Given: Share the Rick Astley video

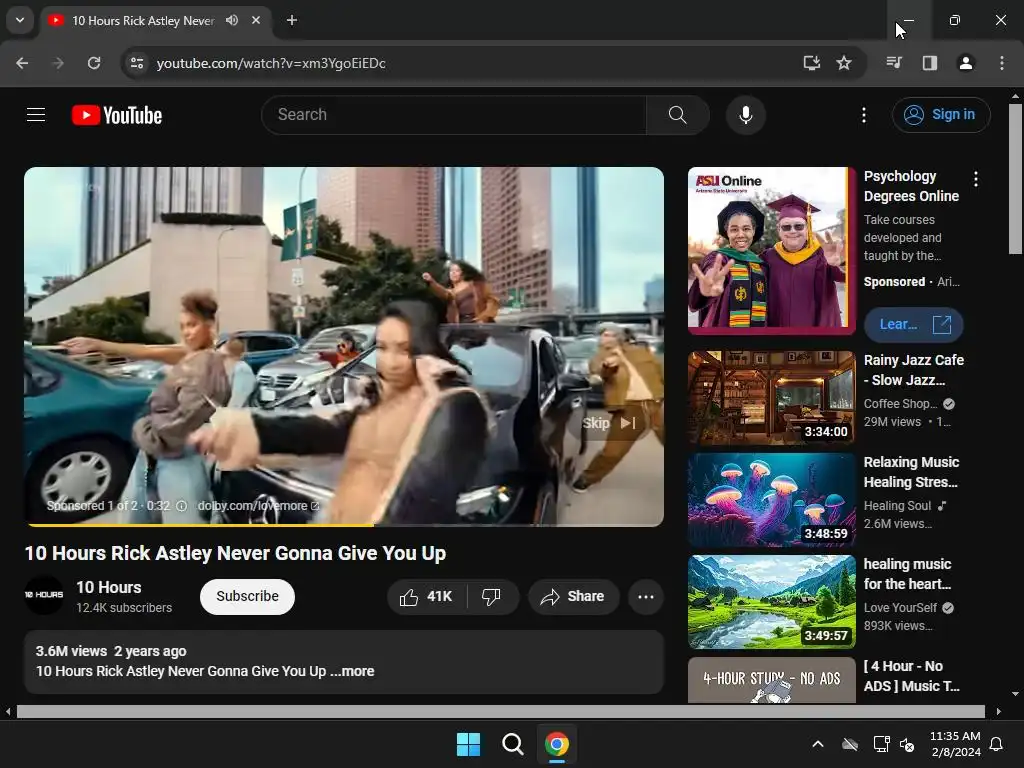Looking at the screenshot, I should pyautogui.click(x=573, y=596).
